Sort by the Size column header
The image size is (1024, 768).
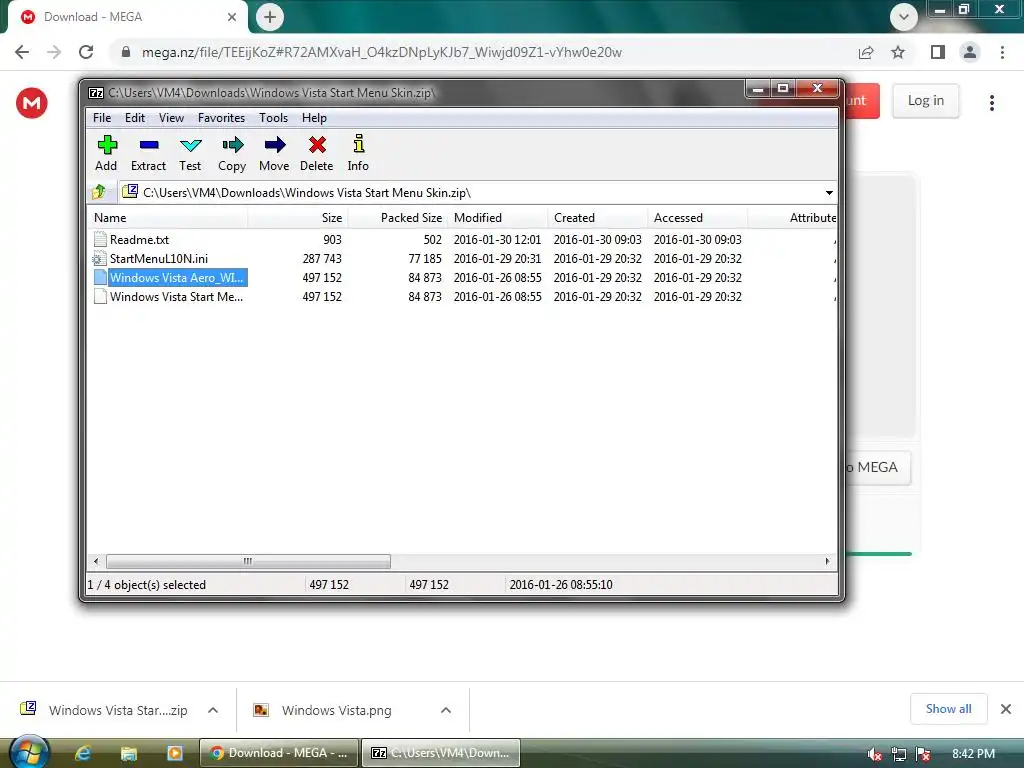(x=298, y=217)
